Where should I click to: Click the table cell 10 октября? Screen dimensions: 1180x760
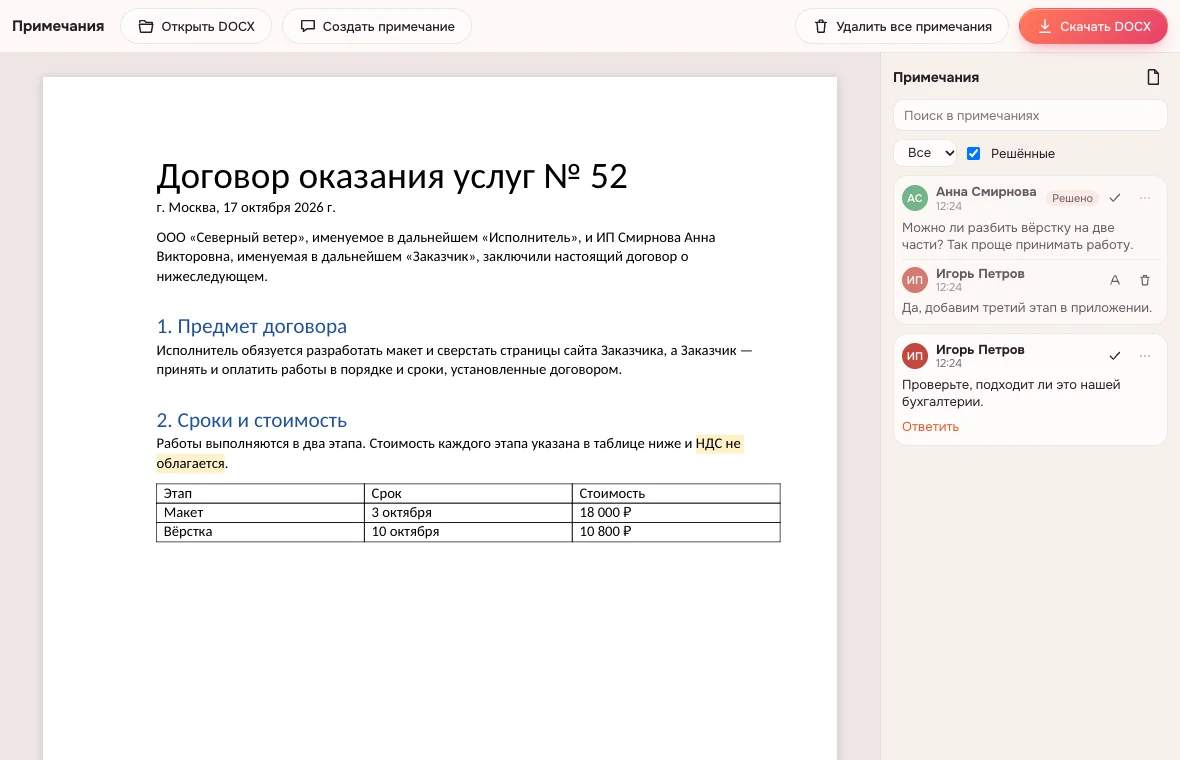(x=468, y=531)
